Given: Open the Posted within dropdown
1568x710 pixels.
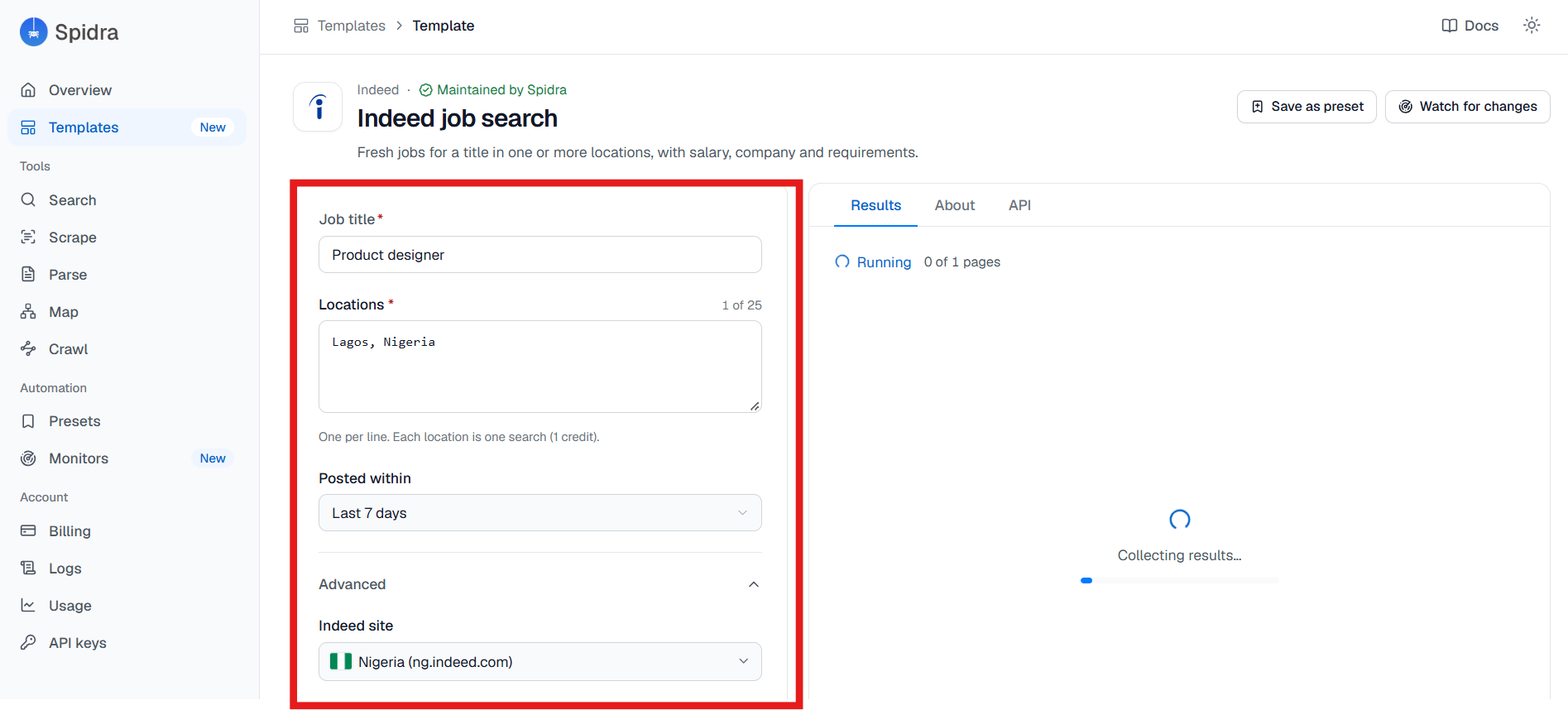Looking at the screenshot, I should pyautogui.click(x=540, y=513).
